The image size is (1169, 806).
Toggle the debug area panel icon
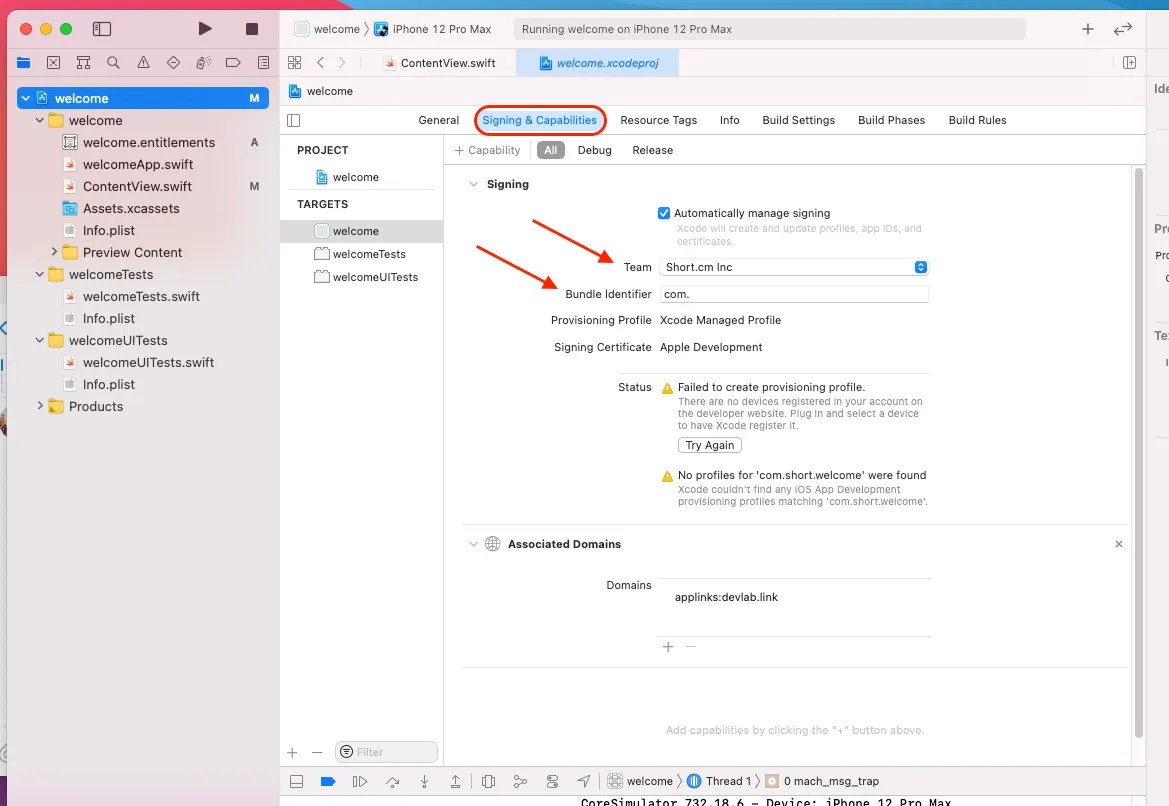pos(296,781)
